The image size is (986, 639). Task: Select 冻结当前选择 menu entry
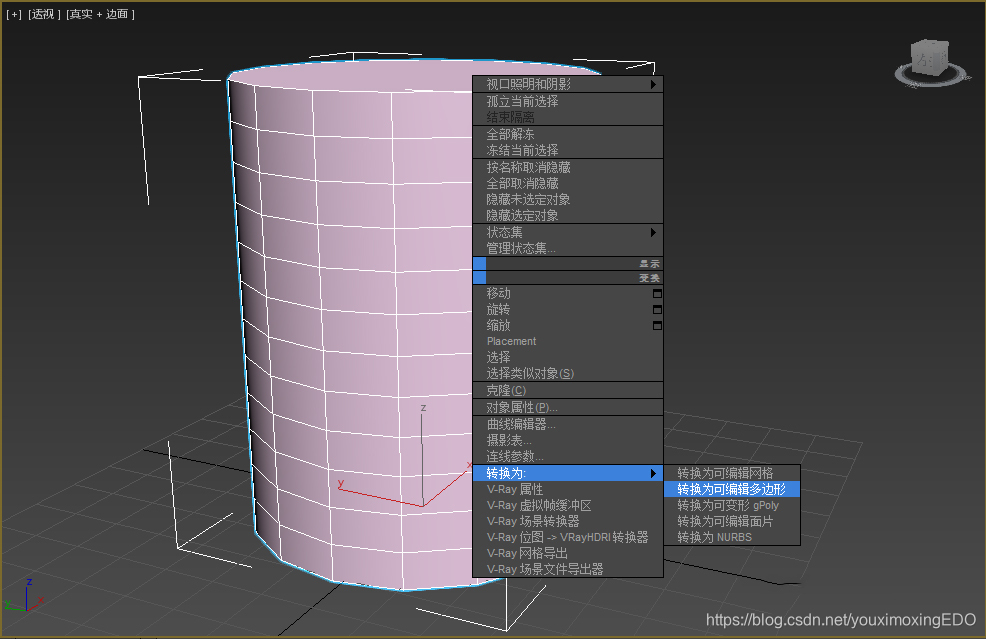pos(568,150)
